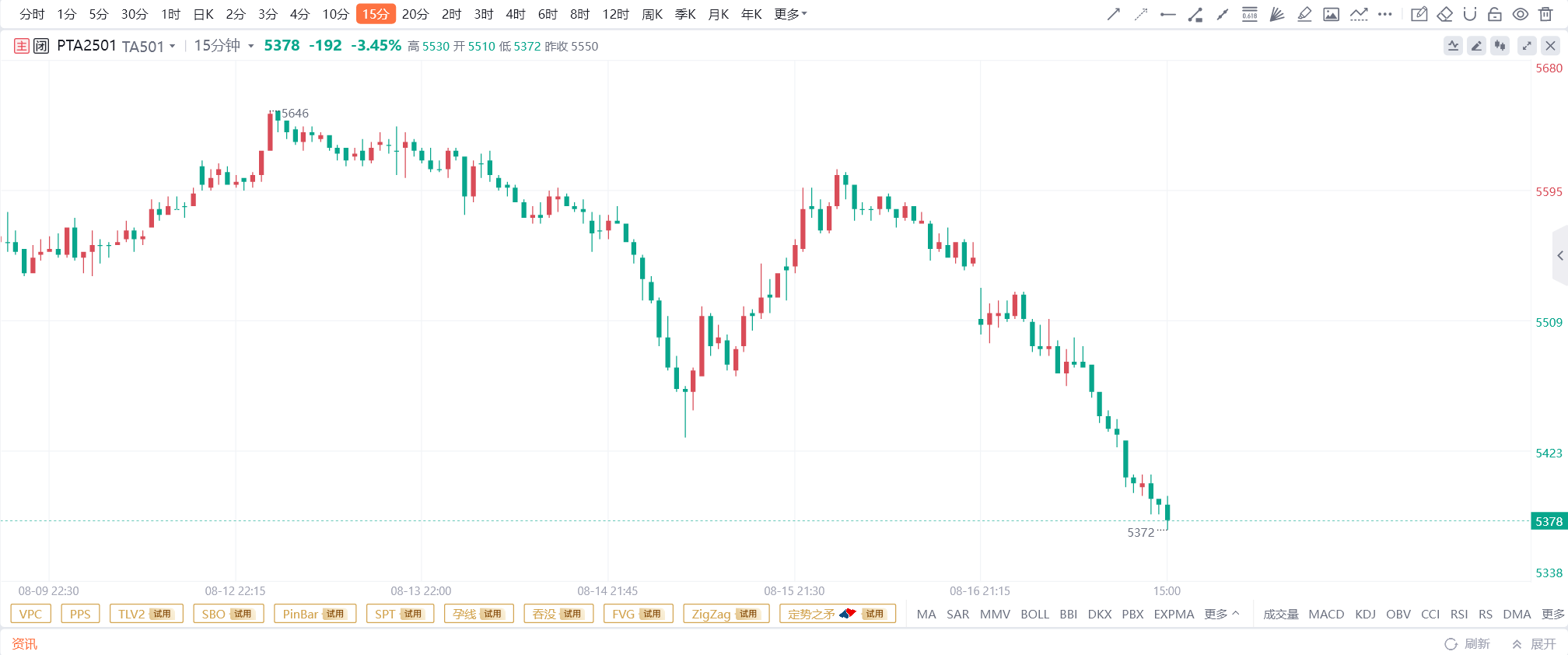
Task: Toggle the drawing lock icon
Action: coord(1494,14)
